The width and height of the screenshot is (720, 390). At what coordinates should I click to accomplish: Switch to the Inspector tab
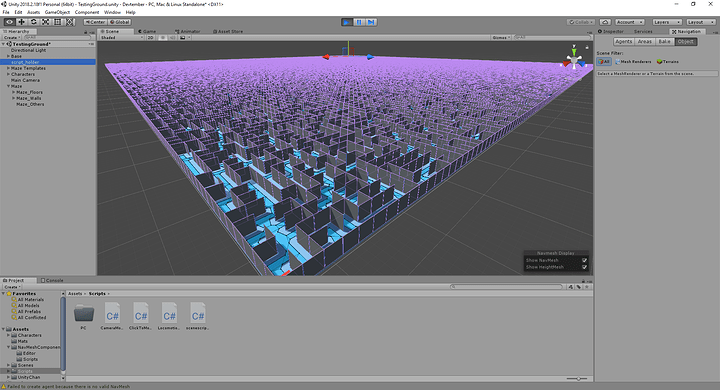(611, 32)
